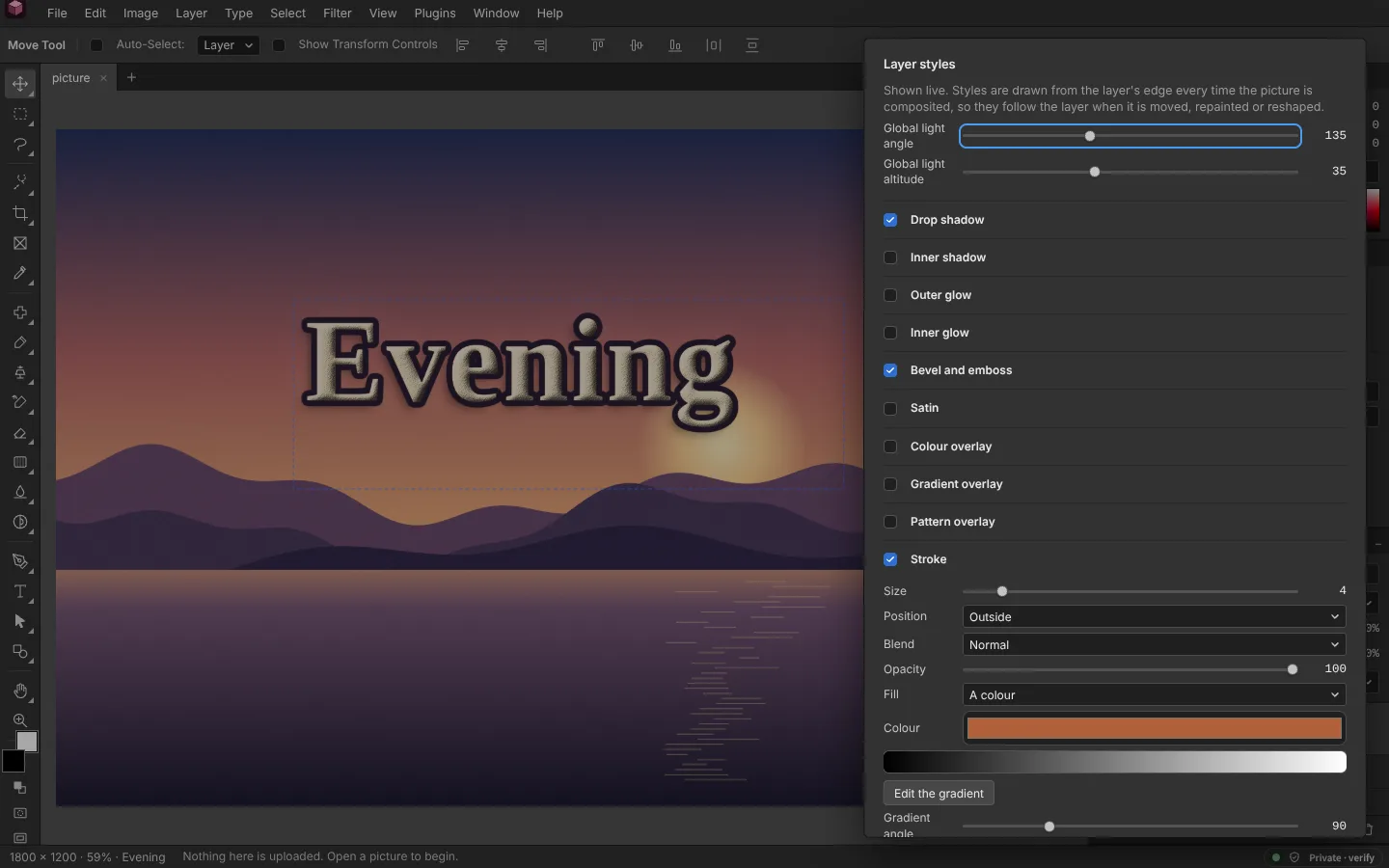1389x868 pixels.
Task: Enable the Satin effect checkbox
Action: (x=890, y=408)
